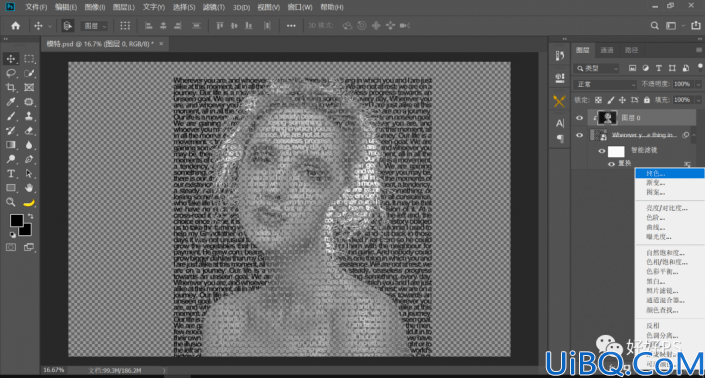This screenshot has width=705, height=378.
Task: Switch to the 通道 channels tab
Action: coord(607,50)
